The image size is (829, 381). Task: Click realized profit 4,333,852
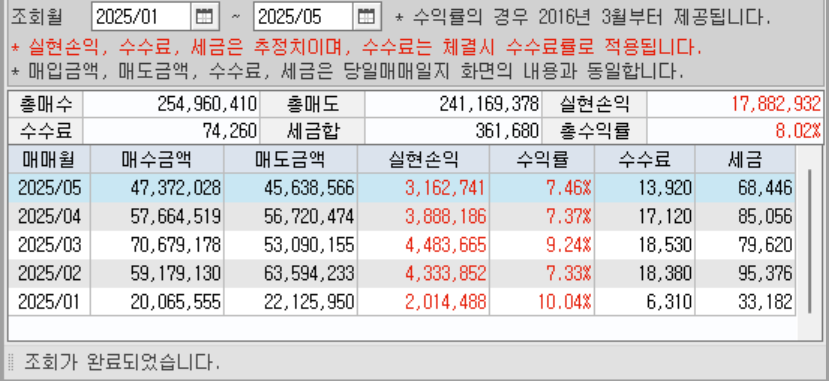(x=446, y=273)
